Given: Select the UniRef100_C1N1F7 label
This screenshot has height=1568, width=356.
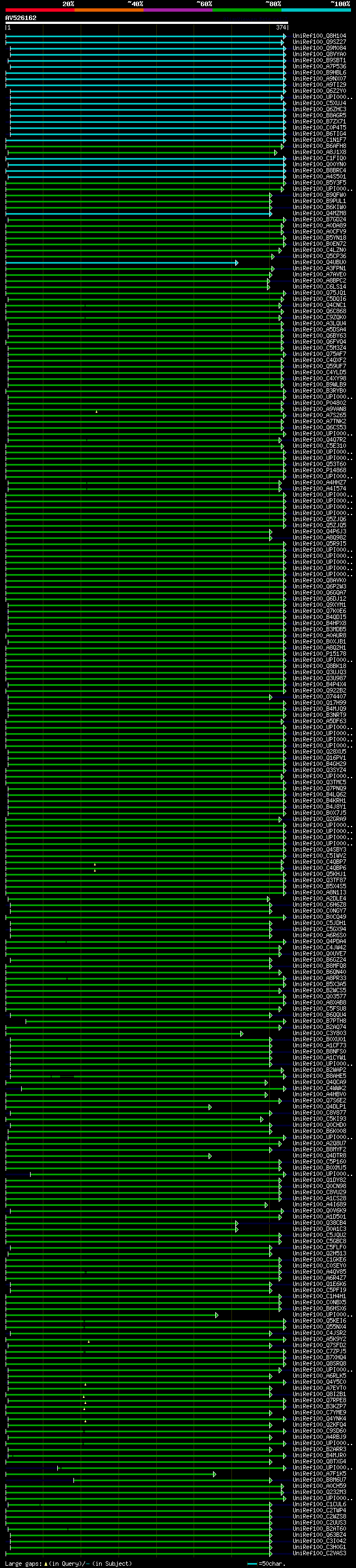Looking at the screenshot, I should 319,140.
